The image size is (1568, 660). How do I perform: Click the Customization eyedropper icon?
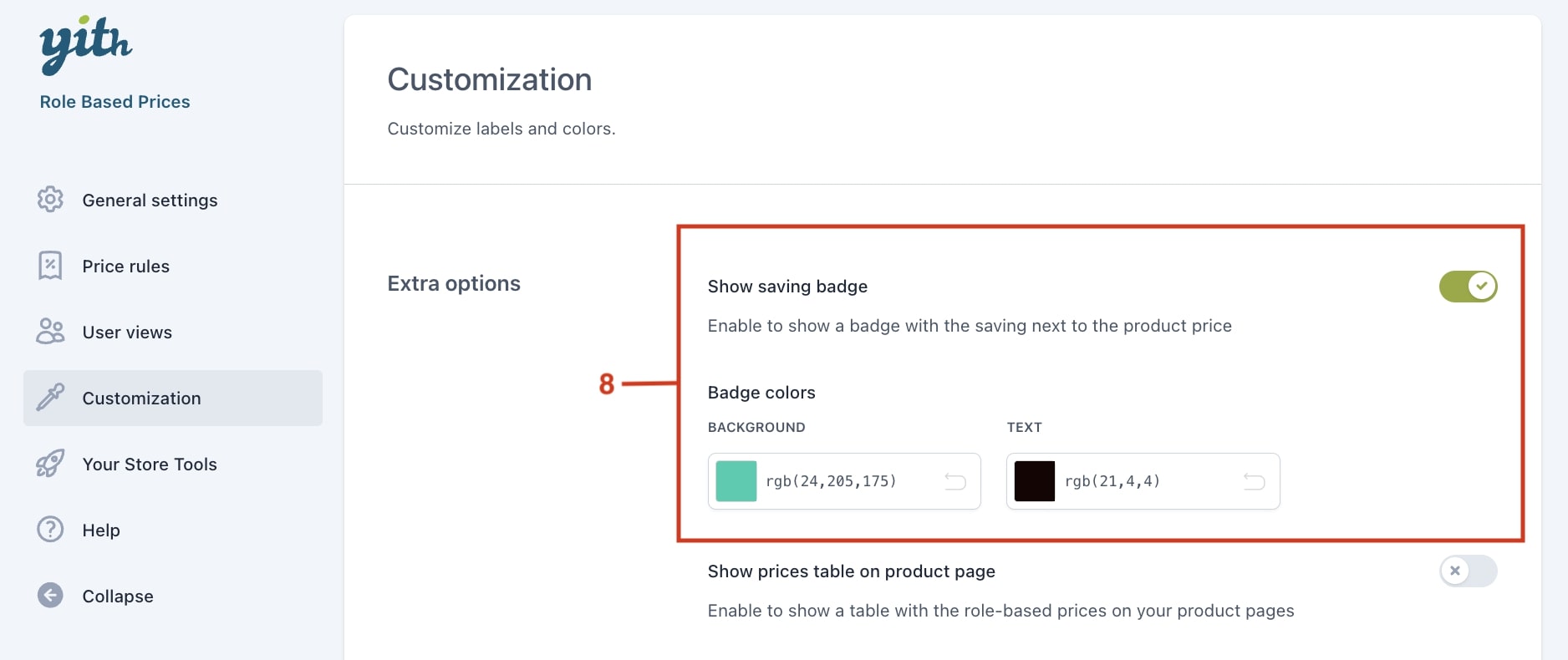coord(50,398)
